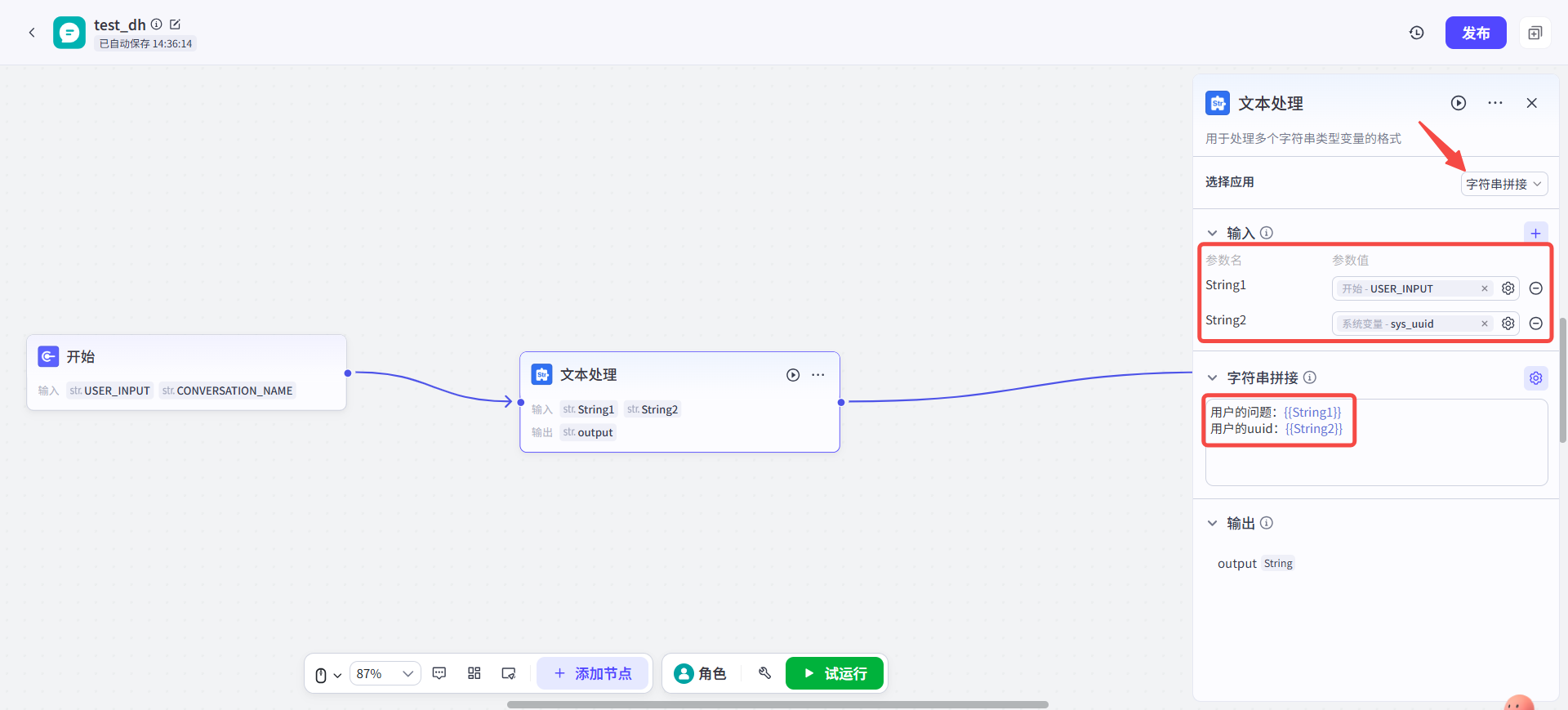Collapse the 字符串拼接 section
Image resolution: width=1568 pixels, height=710 pixels.
(x=1213, y=377)
